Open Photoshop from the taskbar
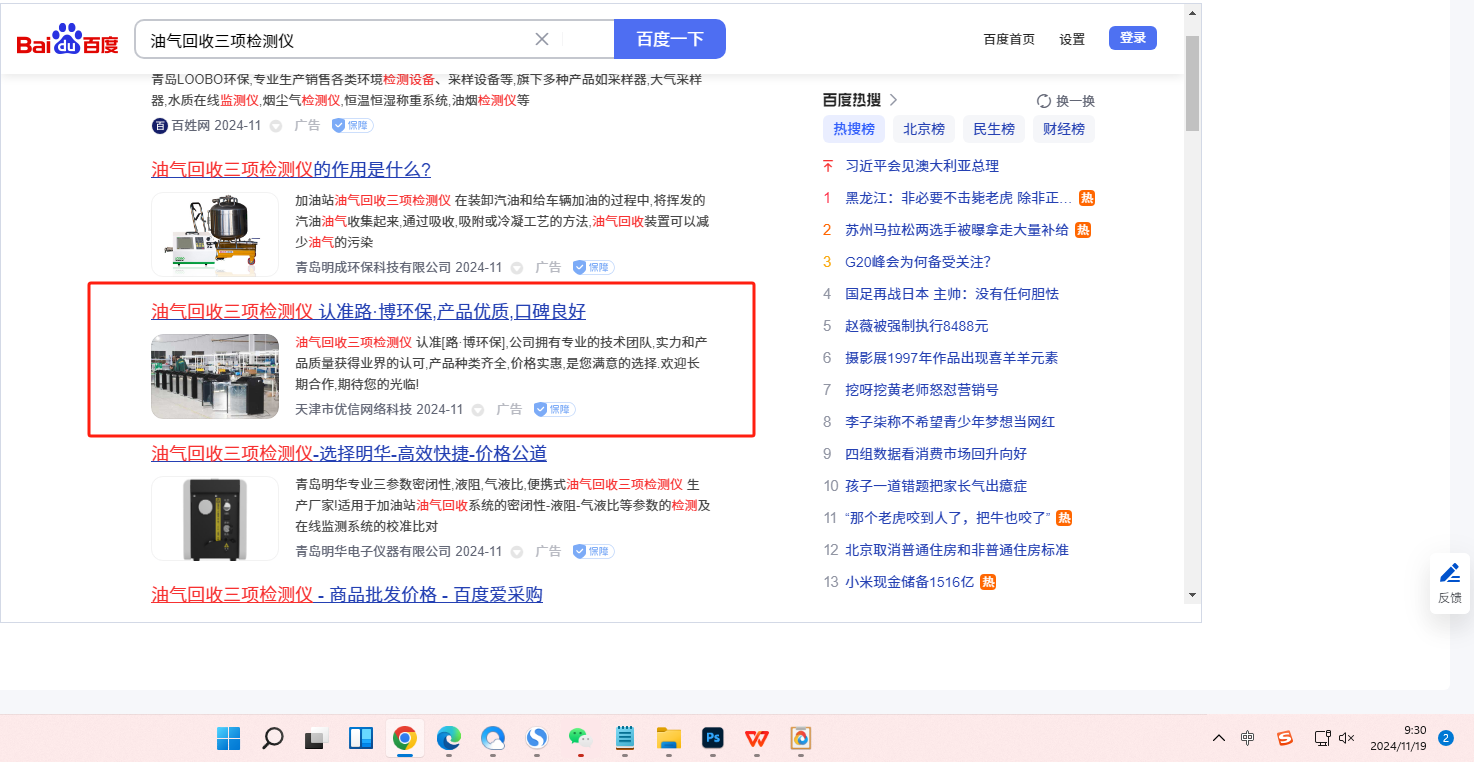Viewport: 1474px width, 762px height. click(x=713, y=739)
